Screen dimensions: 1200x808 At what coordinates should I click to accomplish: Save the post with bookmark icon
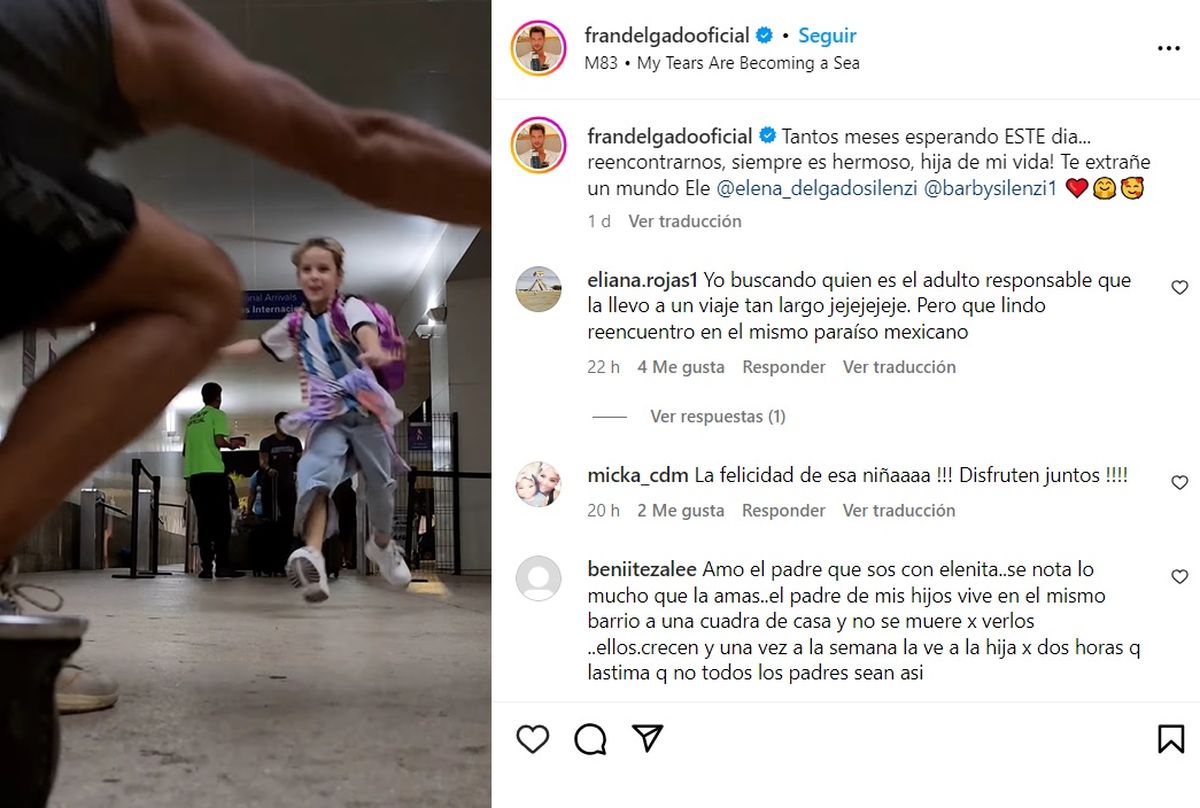click(x=1171, y=739)
